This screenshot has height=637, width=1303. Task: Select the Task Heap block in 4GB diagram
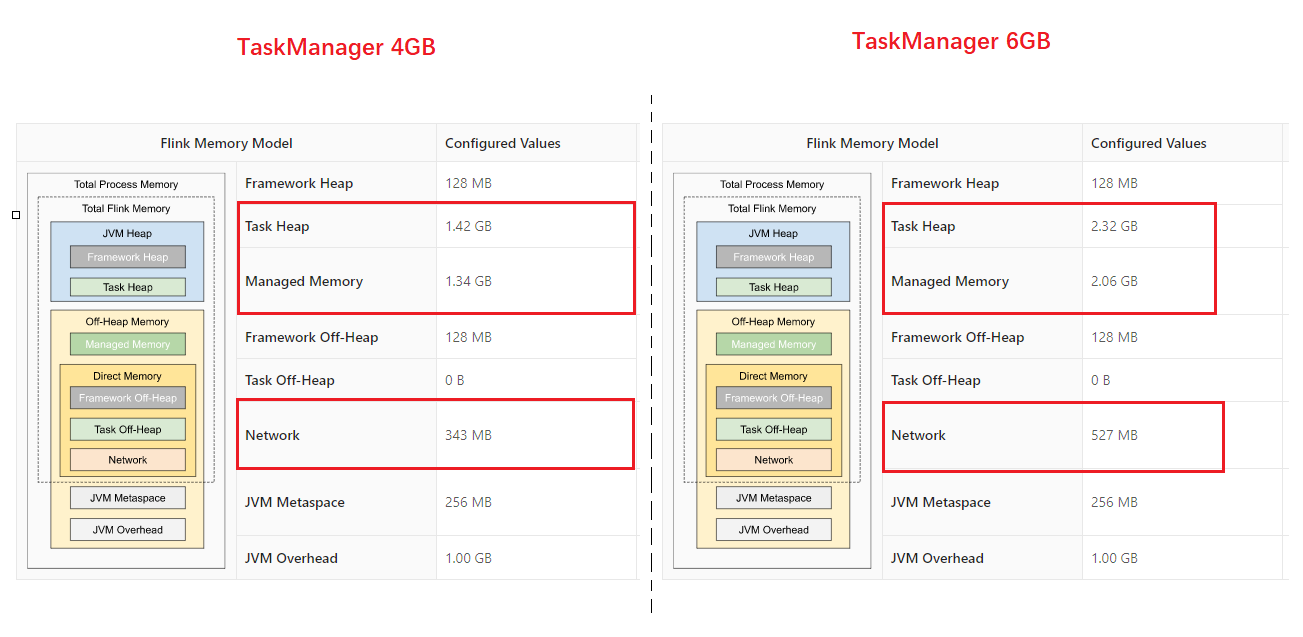coord(127,287)
